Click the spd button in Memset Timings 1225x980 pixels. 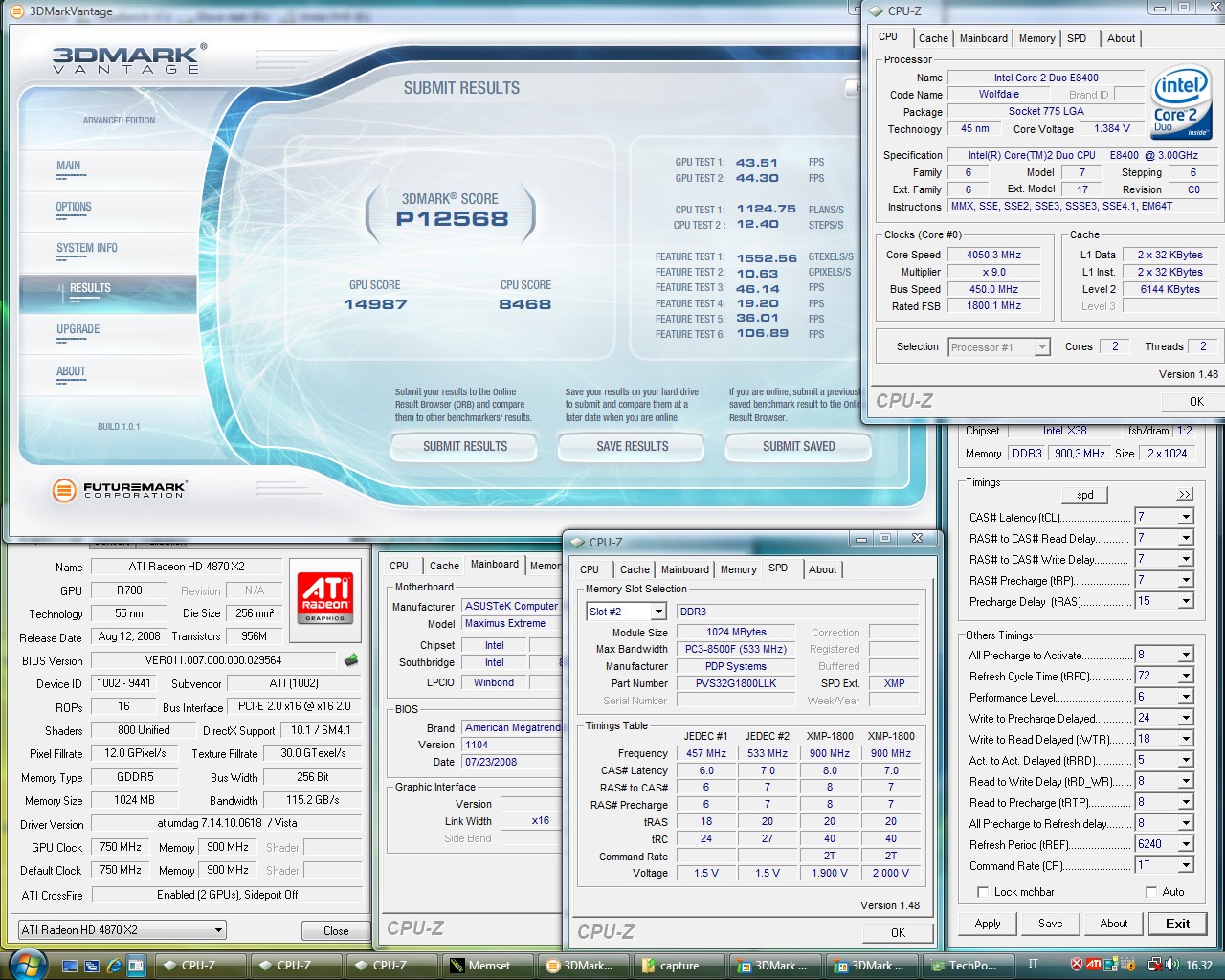point(1084,495)
